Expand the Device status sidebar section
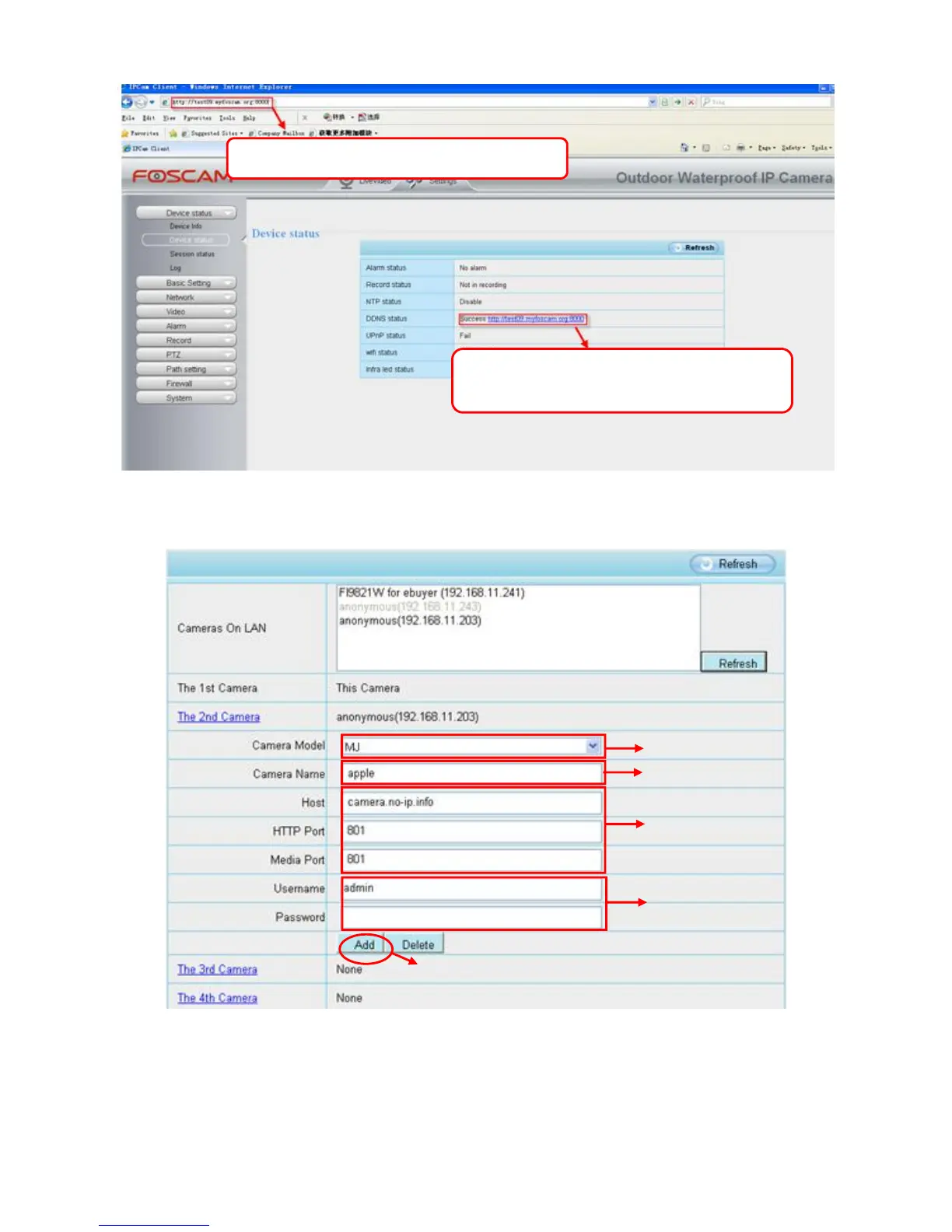The height and width of the screenshot is (1232, 952). tap(187, 213)
